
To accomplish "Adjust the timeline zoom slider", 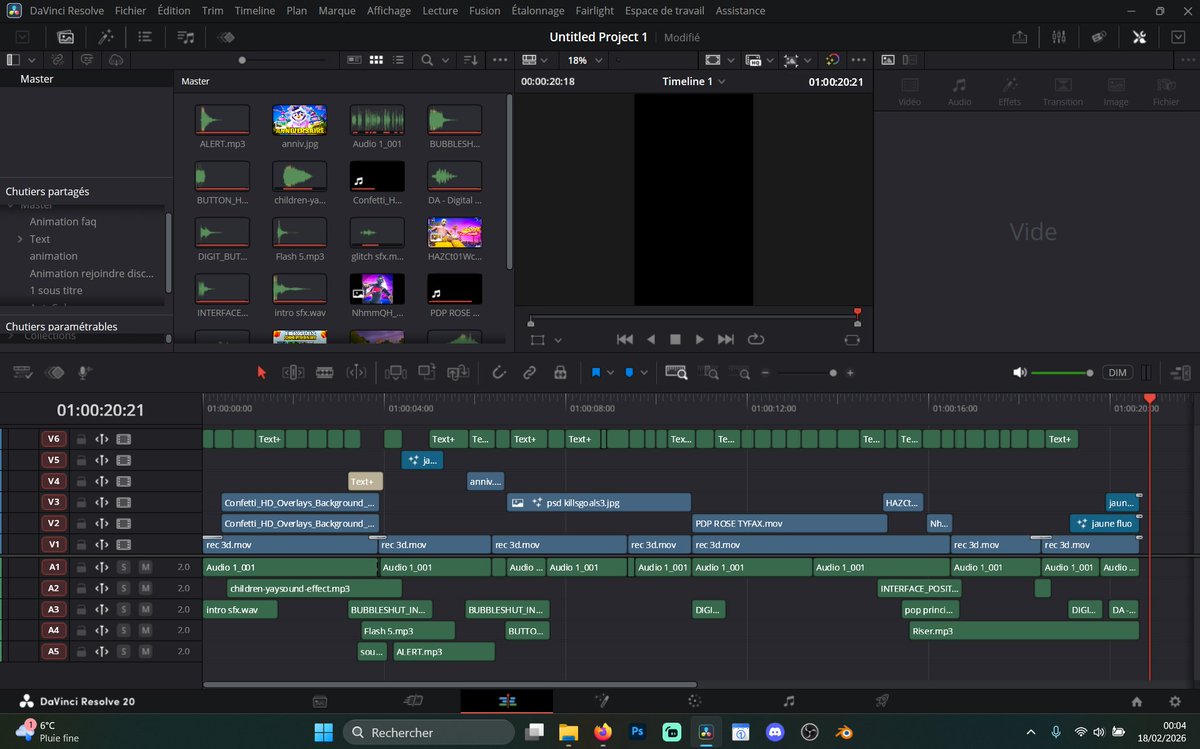I will 807,373.
